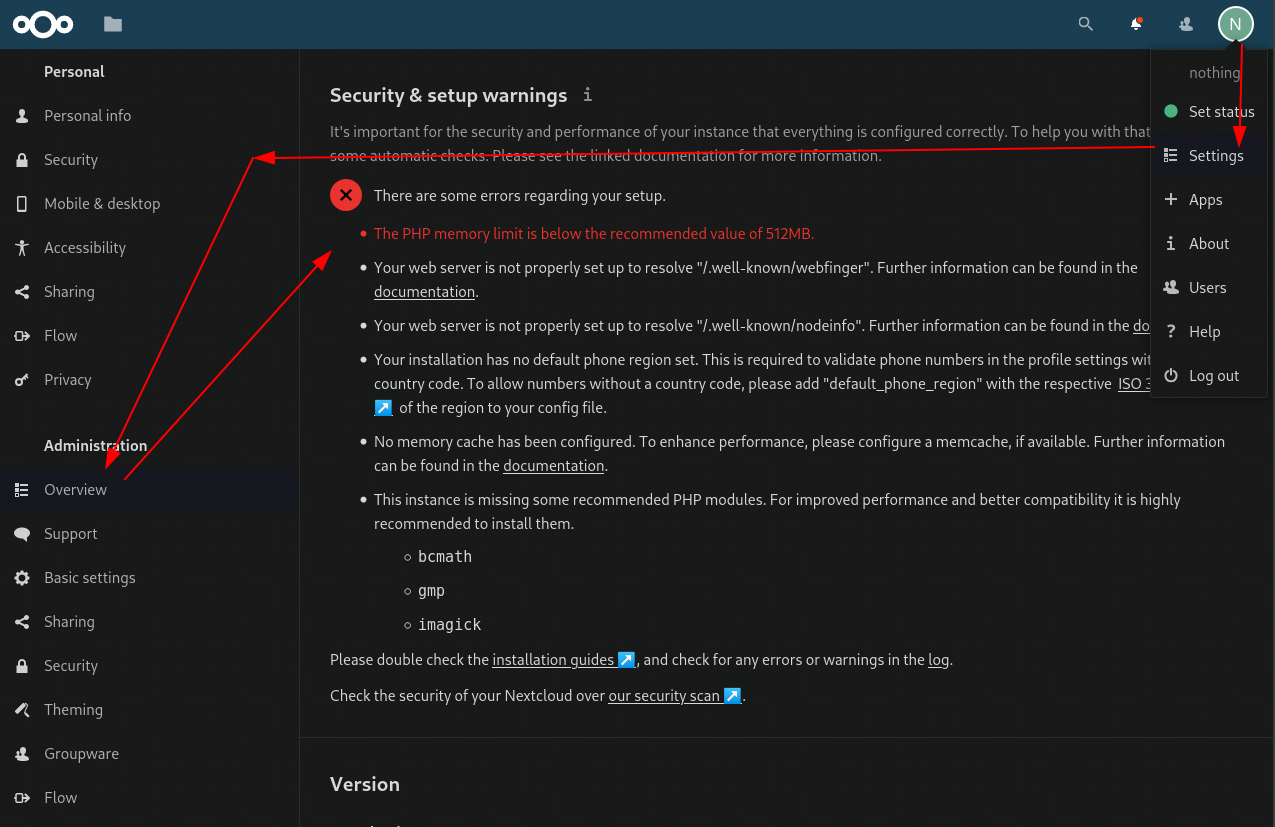Click the bcmath module entry

point(445,557)
